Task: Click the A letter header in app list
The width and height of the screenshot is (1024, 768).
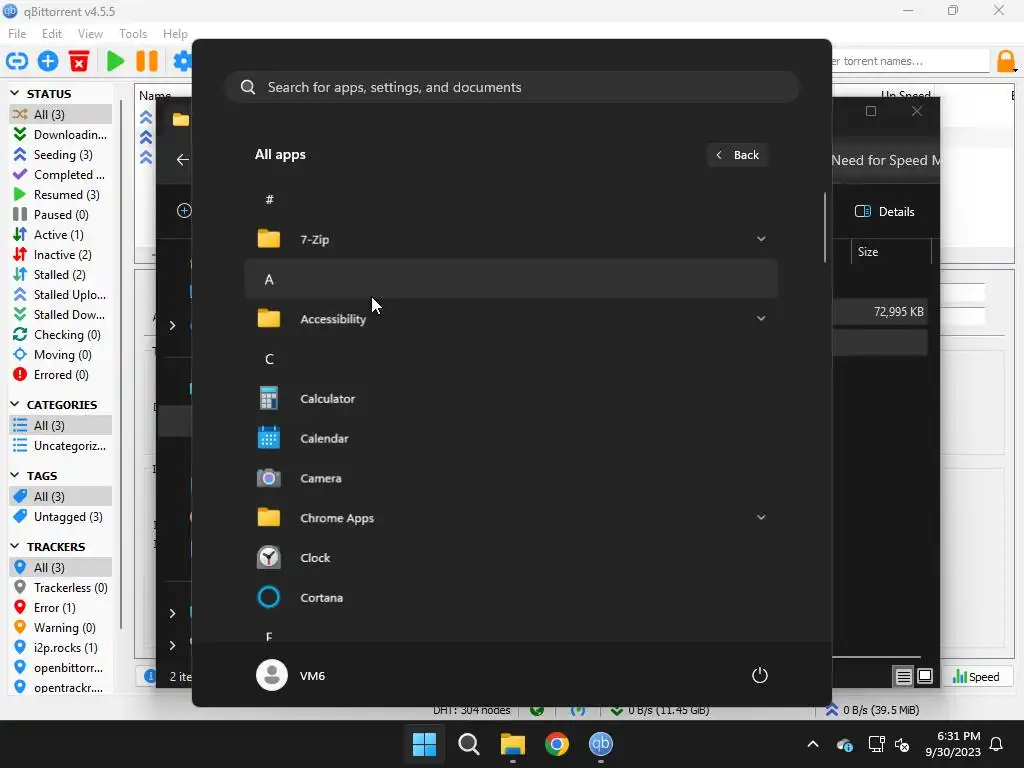Action: [511, 280]
